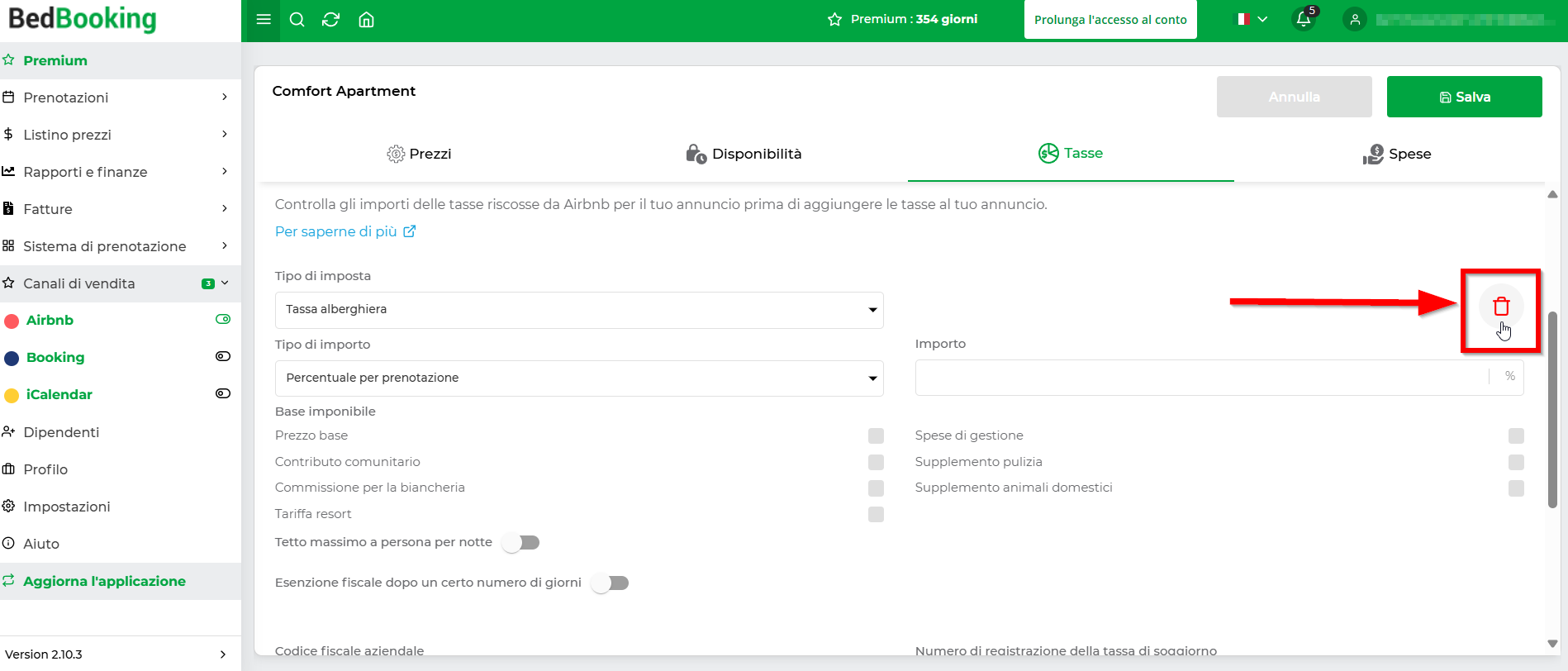Select the Tasse tab
Screen dimensions: 1568x671
(x=1071, y=153)
